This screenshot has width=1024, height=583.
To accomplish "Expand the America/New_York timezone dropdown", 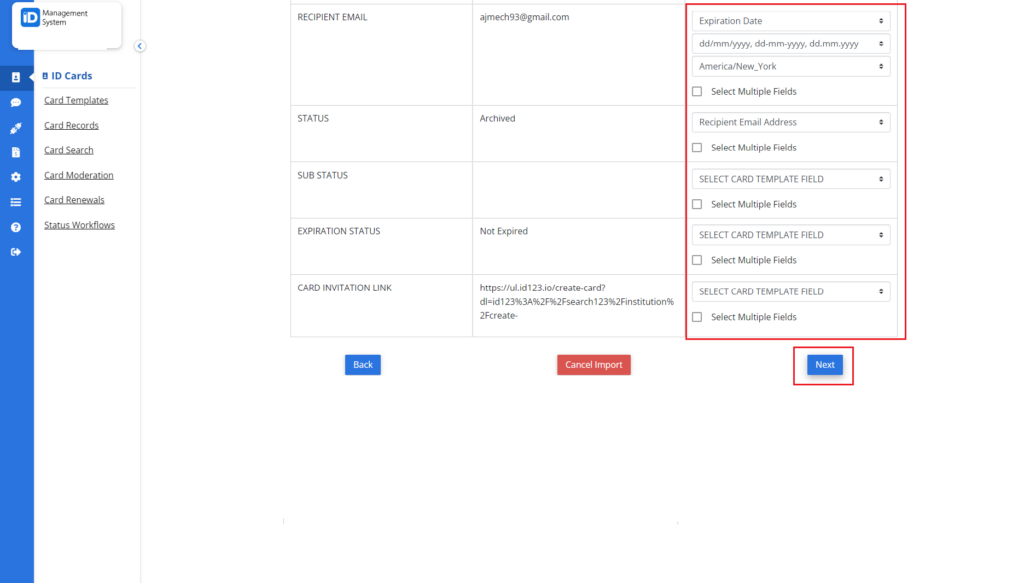I will (x=790, y=66).
